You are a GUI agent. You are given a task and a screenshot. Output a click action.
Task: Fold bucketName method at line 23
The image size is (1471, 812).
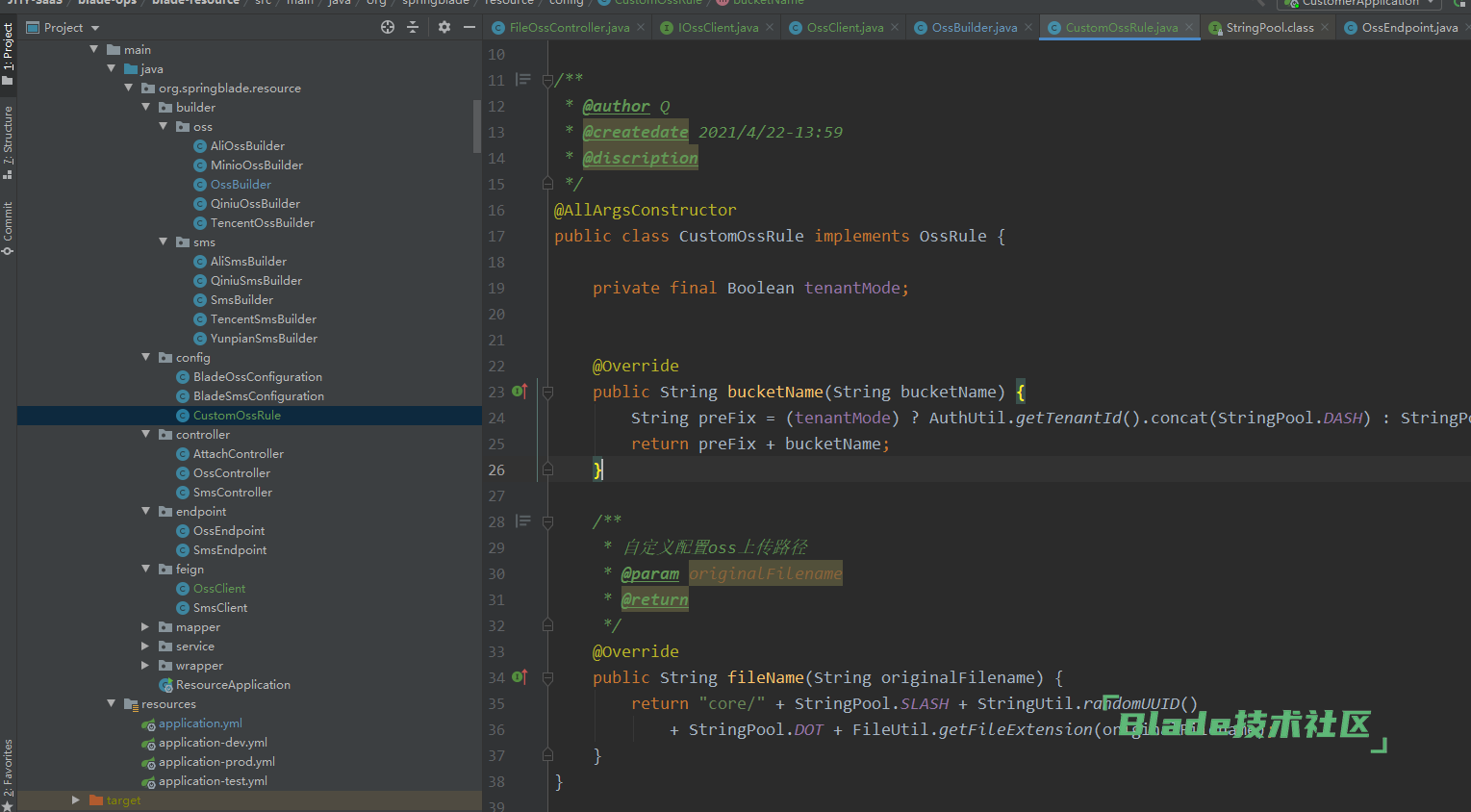(547, 392)
